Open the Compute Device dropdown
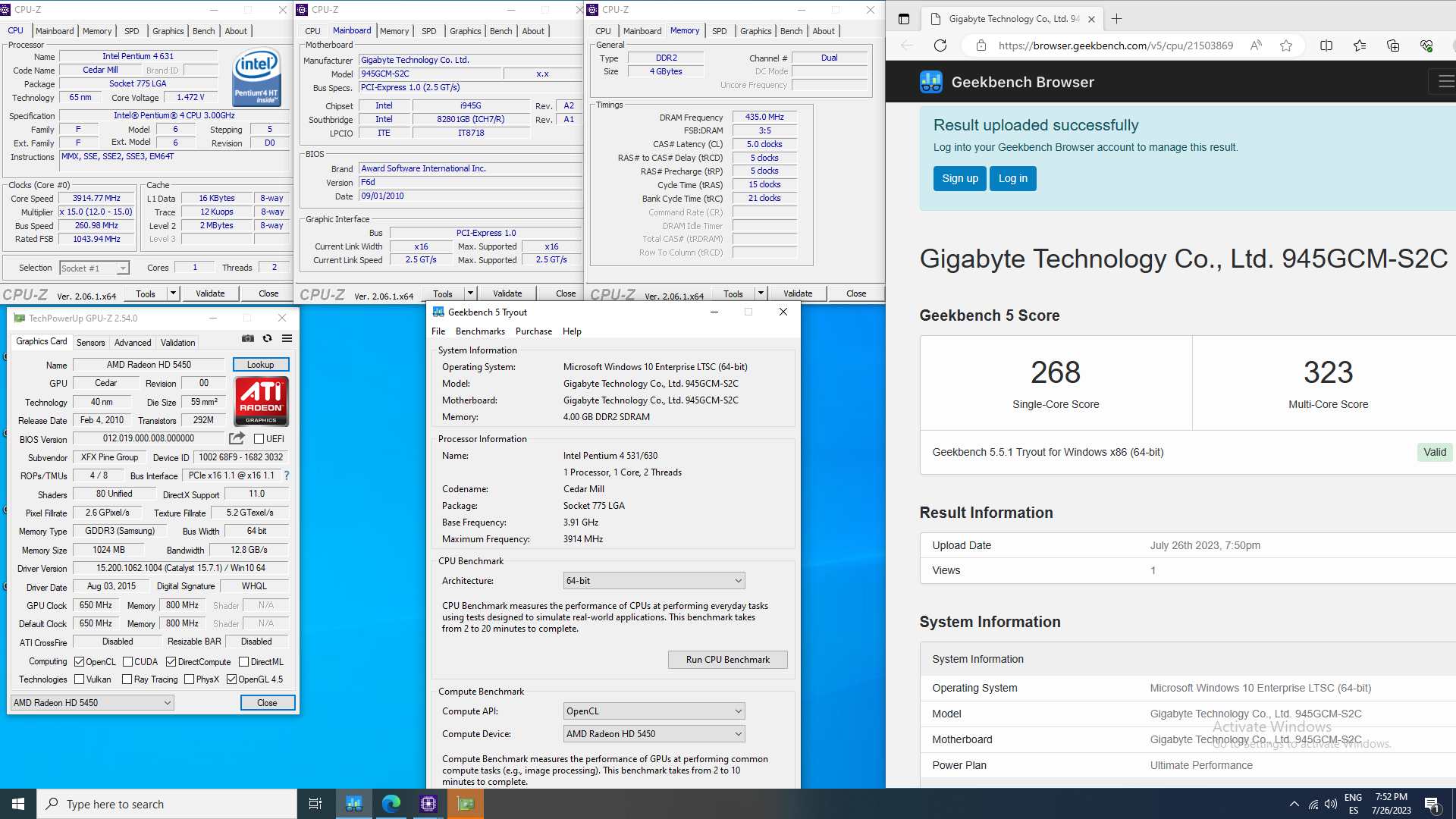The image size is (1456, 819). pos(654,734)
